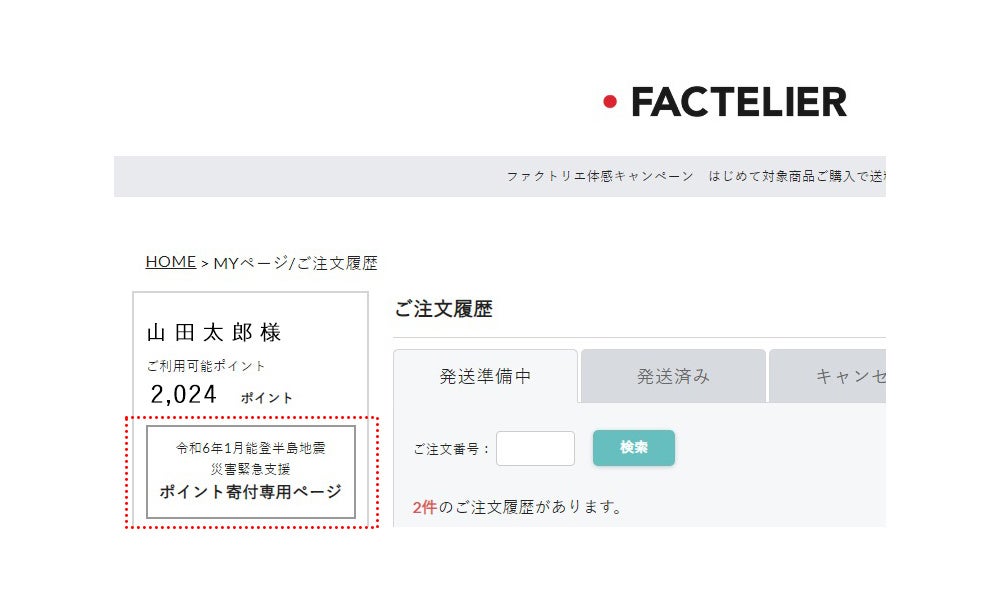The height and width of the screenshot is (600, 1000).
Task: Open the ポイント寄付専用ページ donation button
Action: click(250, 492)
